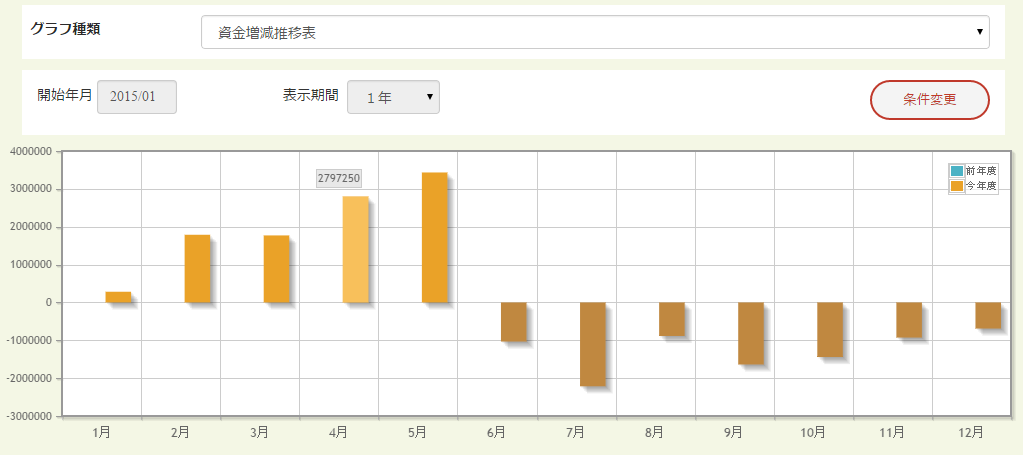This screenshot has width=1023, height=455.
Task: Click the 開始年月 date field
Action: [x=137, y=97]
